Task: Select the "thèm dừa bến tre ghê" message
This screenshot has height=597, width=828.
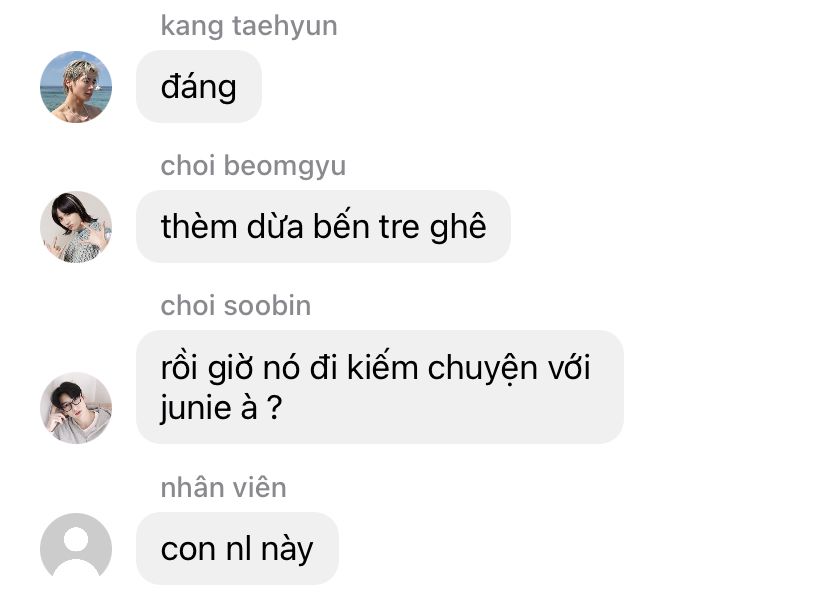Action: pos(323,226)
